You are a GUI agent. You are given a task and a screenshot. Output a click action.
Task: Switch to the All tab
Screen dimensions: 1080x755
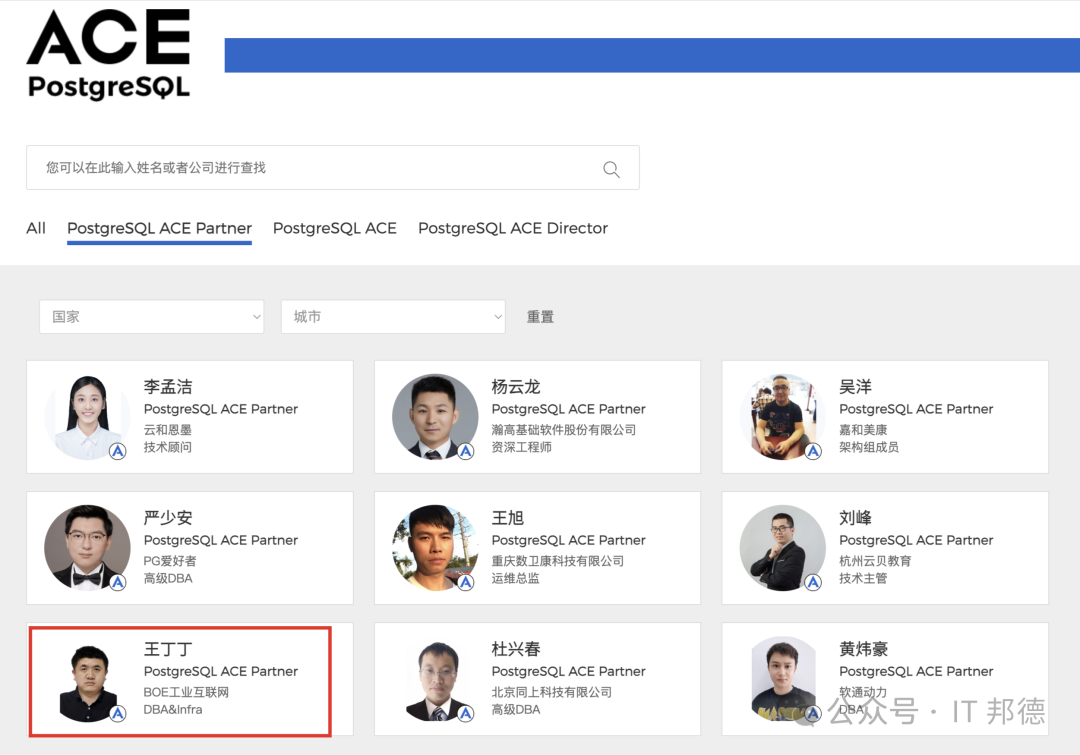pos(36,228)
